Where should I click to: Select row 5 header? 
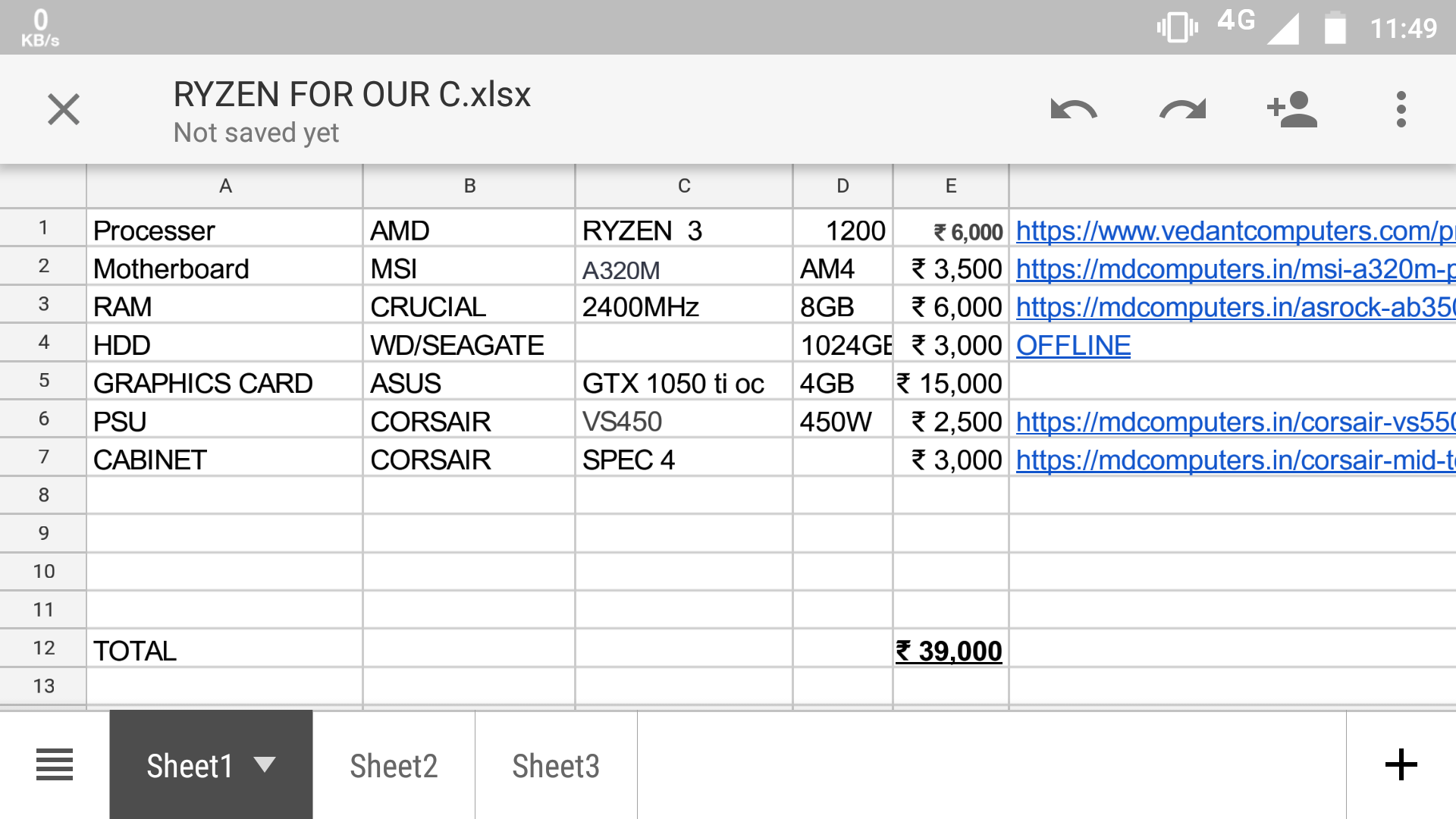pyautogui.click(x=43, y=380)
